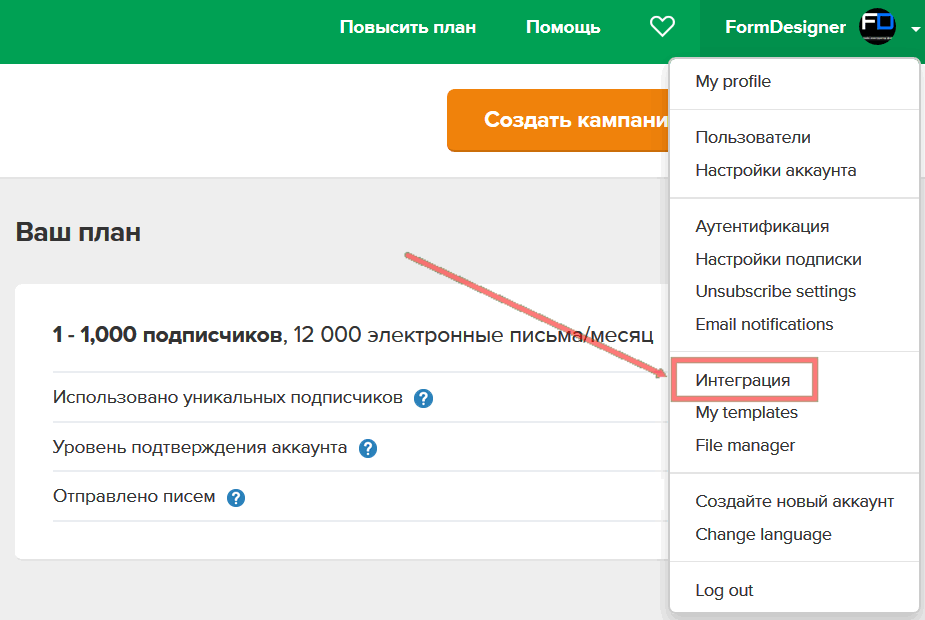Click the FormDesigner account avatar
925x620 pixels.
(x=877, y=27)
